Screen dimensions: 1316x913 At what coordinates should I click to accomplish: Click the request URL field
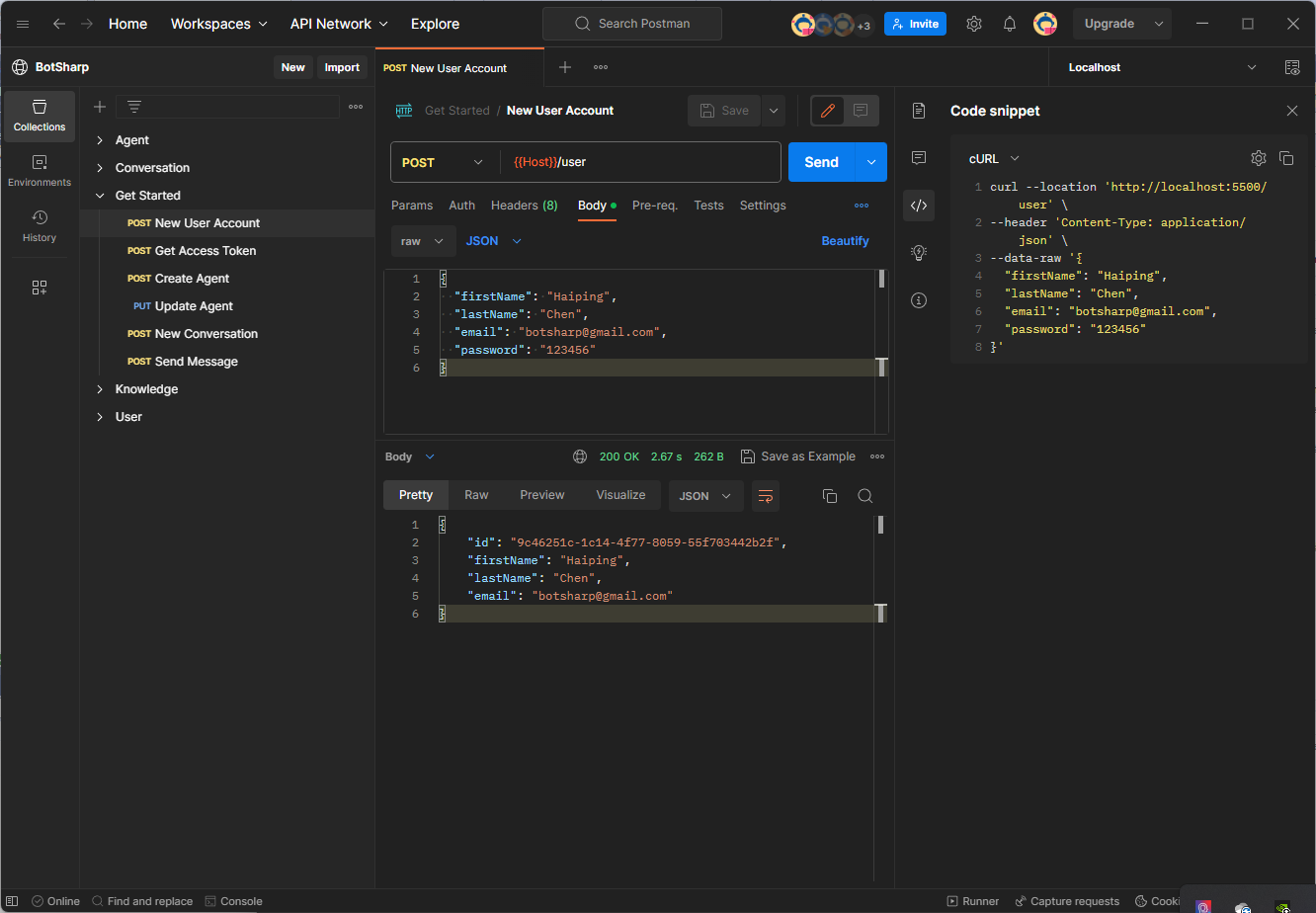[x=641, y=162]
